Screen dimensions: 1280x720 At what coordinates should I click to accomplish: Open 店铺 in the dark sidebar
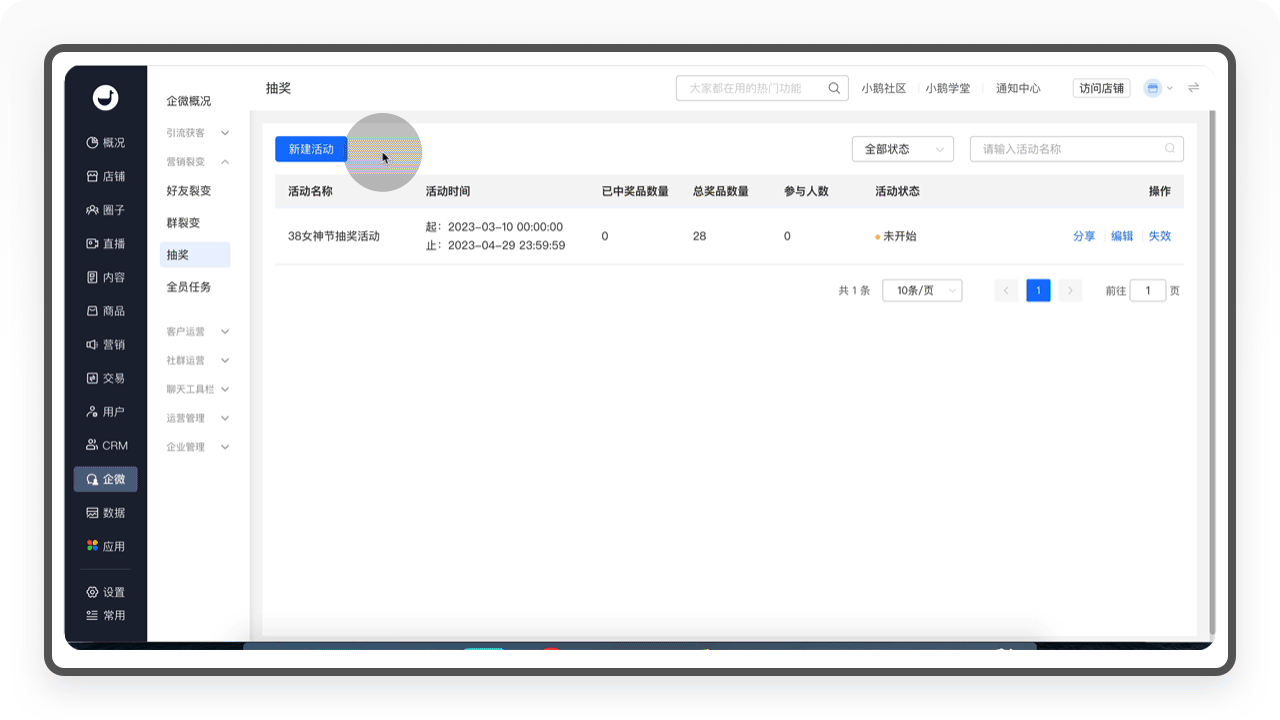[x=105, y=176]
